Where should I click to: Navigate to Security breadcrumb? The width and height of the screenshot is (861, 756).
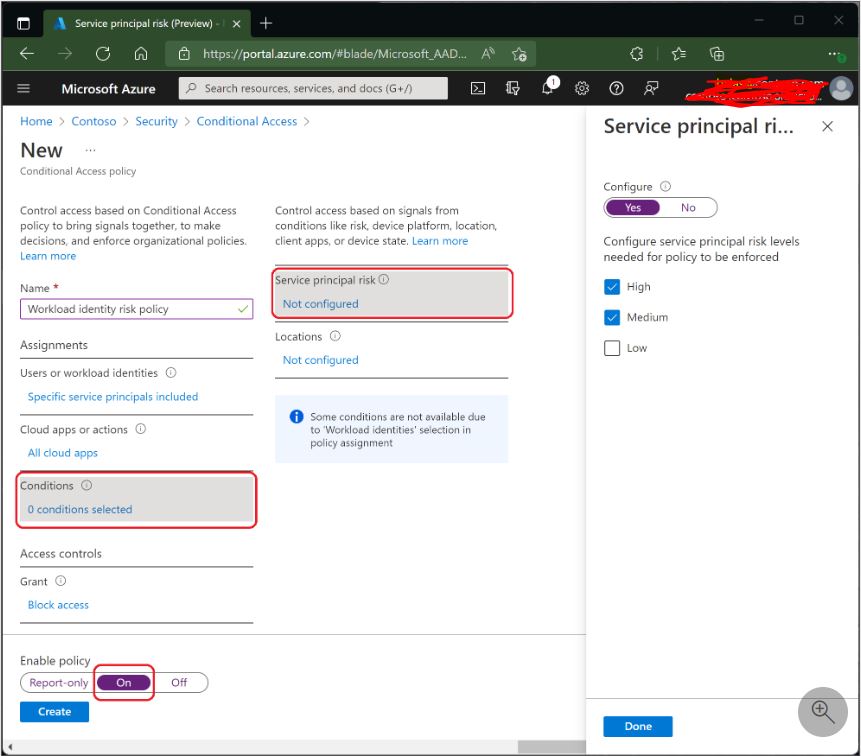coord(156,121)
